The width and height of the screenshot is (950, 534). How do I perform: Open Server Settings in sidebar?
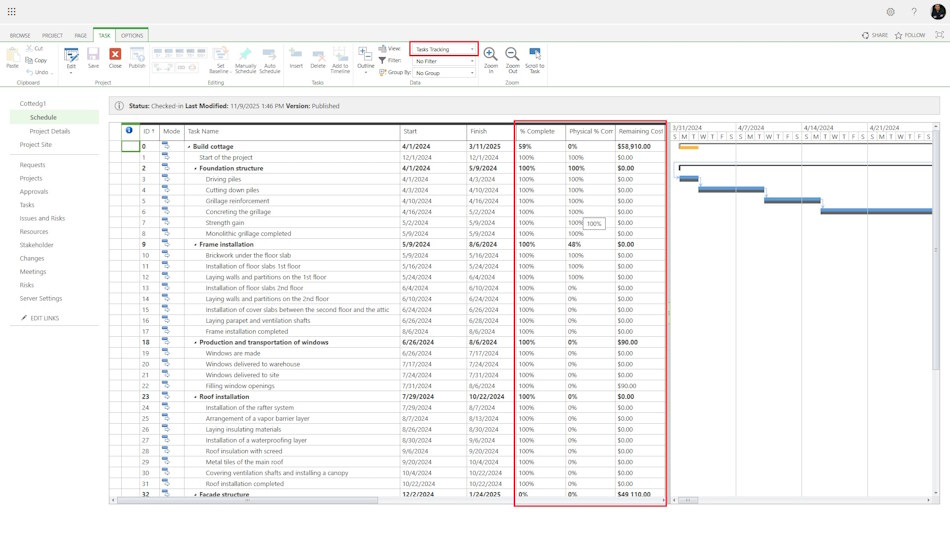[x=41, y=298]
